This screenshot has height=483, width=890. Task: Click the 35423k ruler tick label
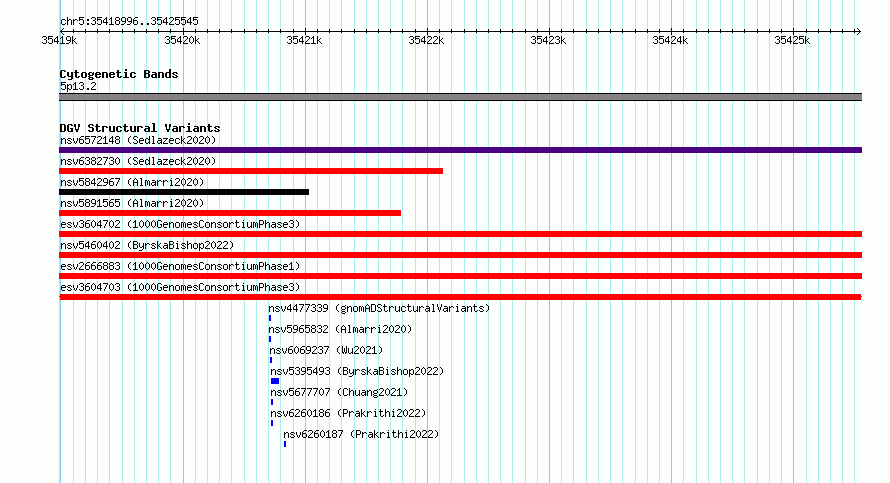[548, 40]
